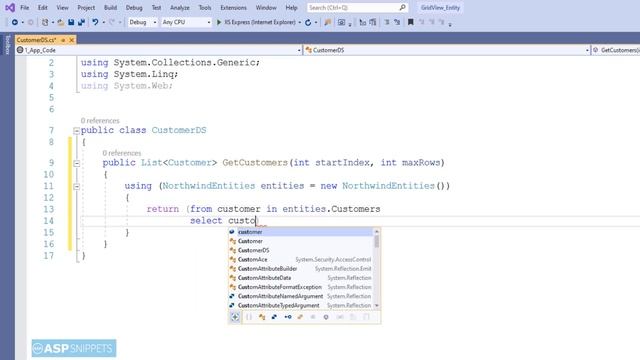This screenshot has height=360, width=640.
Task: Click the Save All toolbar icon
Action: pyautogui.click(x=82, y=22)
